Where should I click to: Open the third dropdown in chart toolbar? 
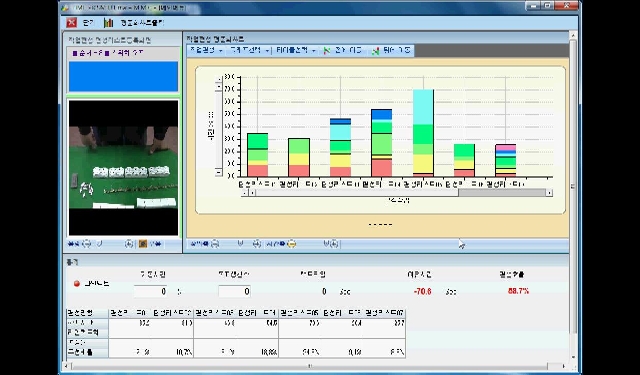[296, 51]
